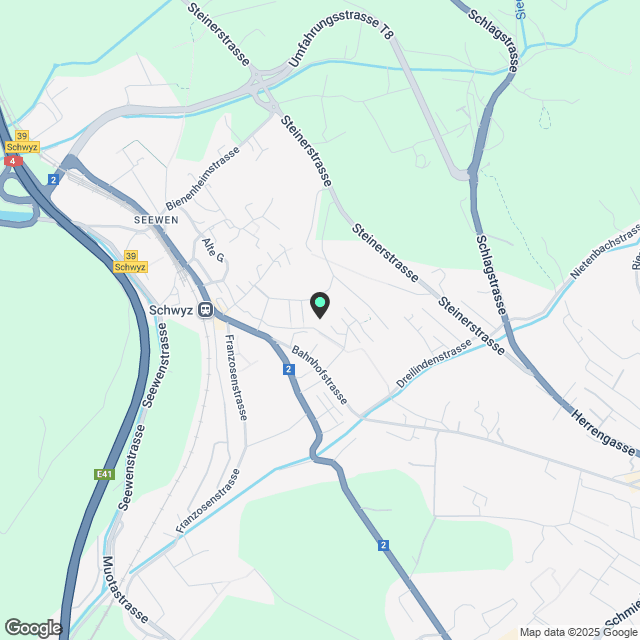This screenshot has width=640, height=640.
Task: Select the Herrengasse road label
Action: (x=603, y=433)
